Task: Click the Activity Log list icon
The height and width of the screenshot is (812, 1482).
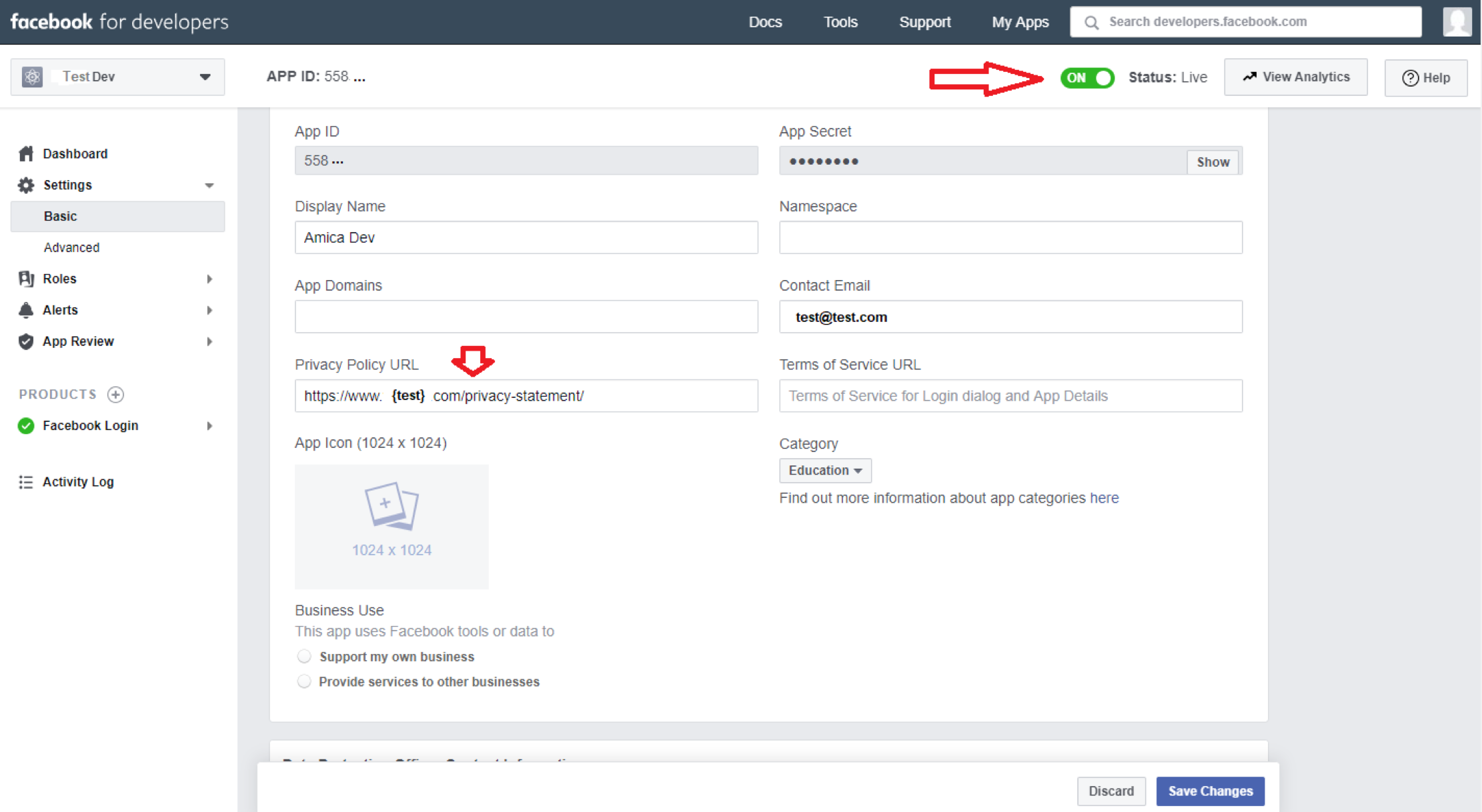Action: click(x=26, y=482)
